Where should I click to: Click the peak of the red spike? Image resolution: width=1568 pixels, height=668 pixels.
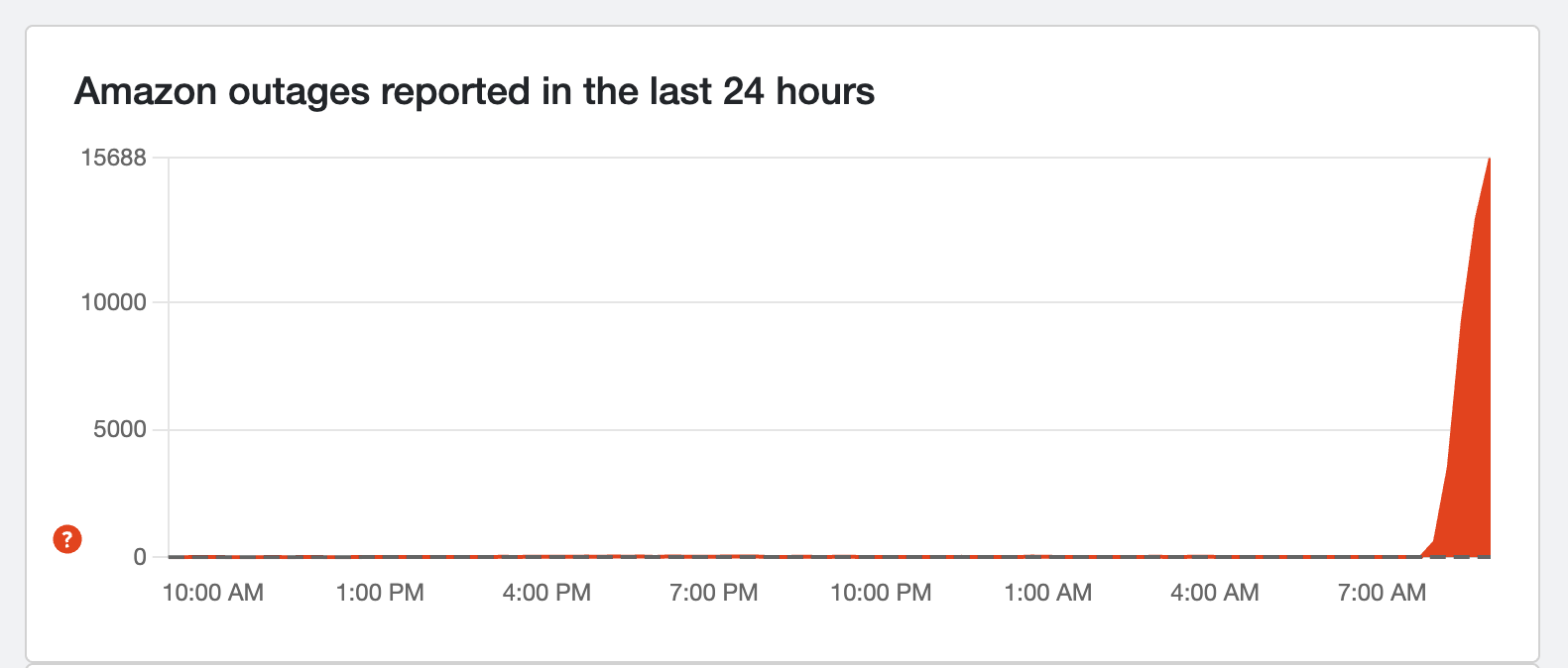tap(1489, 160)
